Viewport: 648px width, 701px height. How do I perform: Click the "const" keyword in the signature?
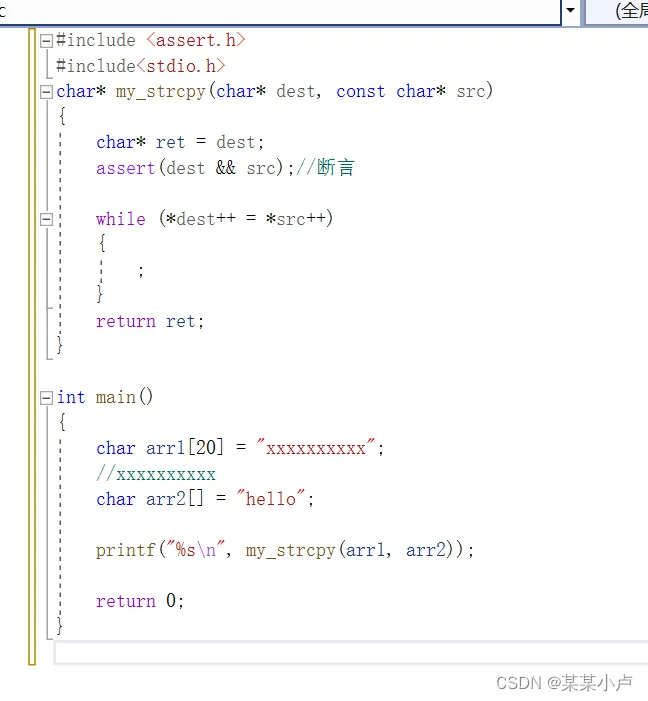(x=360, y=92)
